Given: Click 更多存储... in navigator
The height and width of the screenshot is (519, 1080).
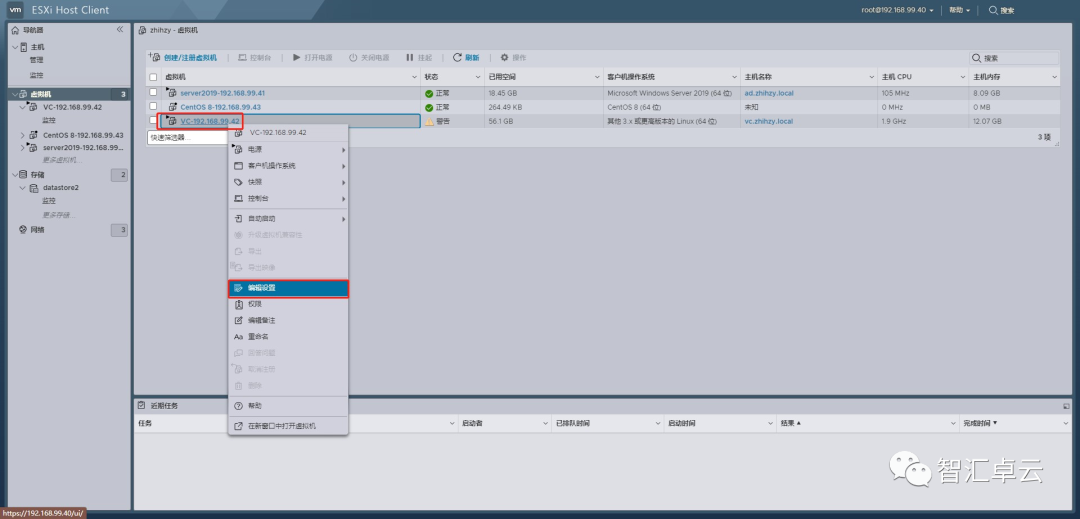Looking at the screenshot, I should coord(59,215).
